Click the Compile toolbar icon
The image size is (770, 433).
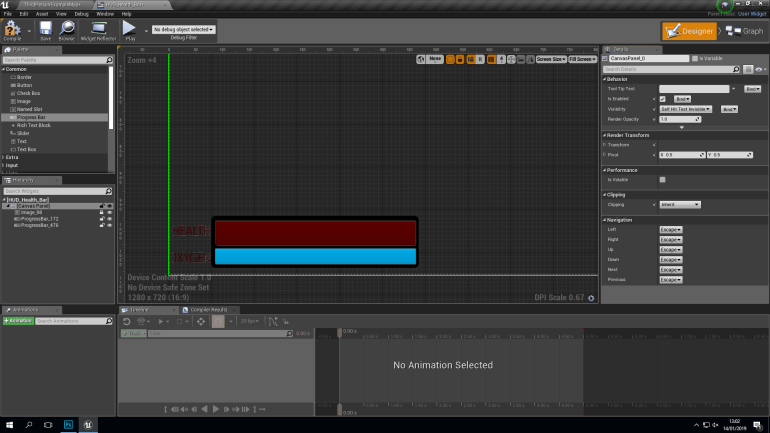tap(12, 31)
